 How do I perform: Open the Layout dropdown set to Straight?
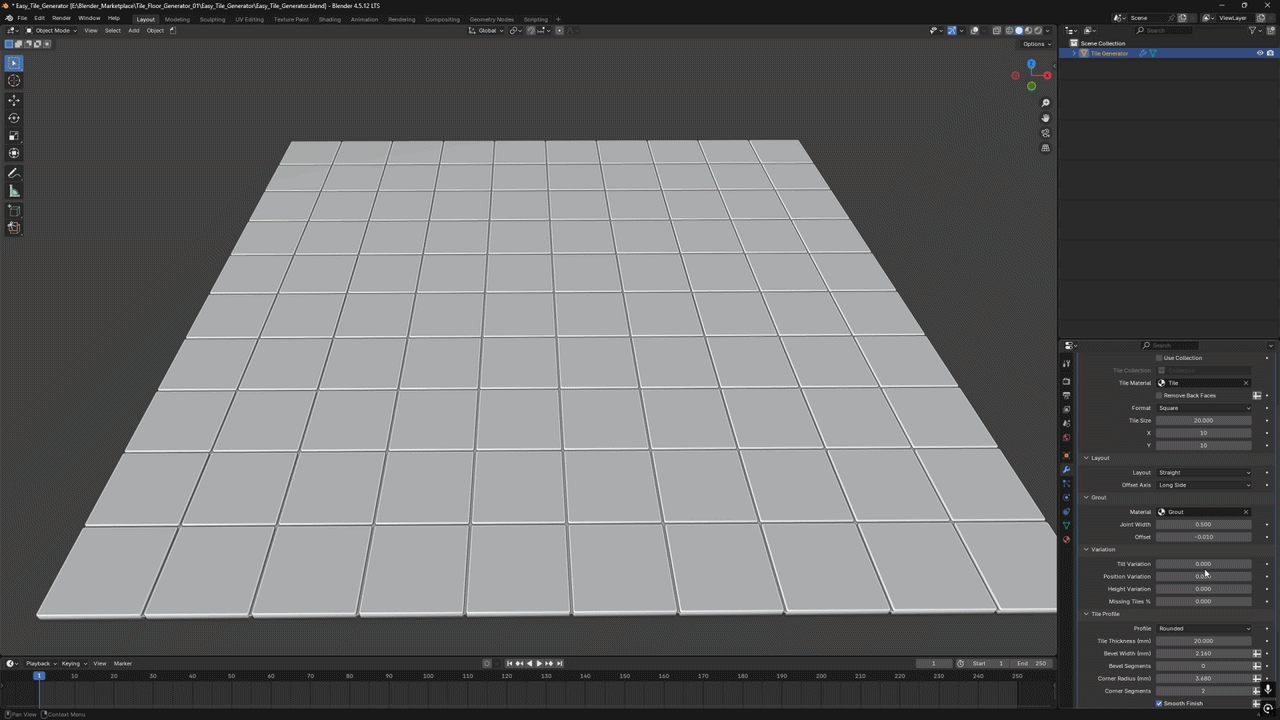(1204, 472)
